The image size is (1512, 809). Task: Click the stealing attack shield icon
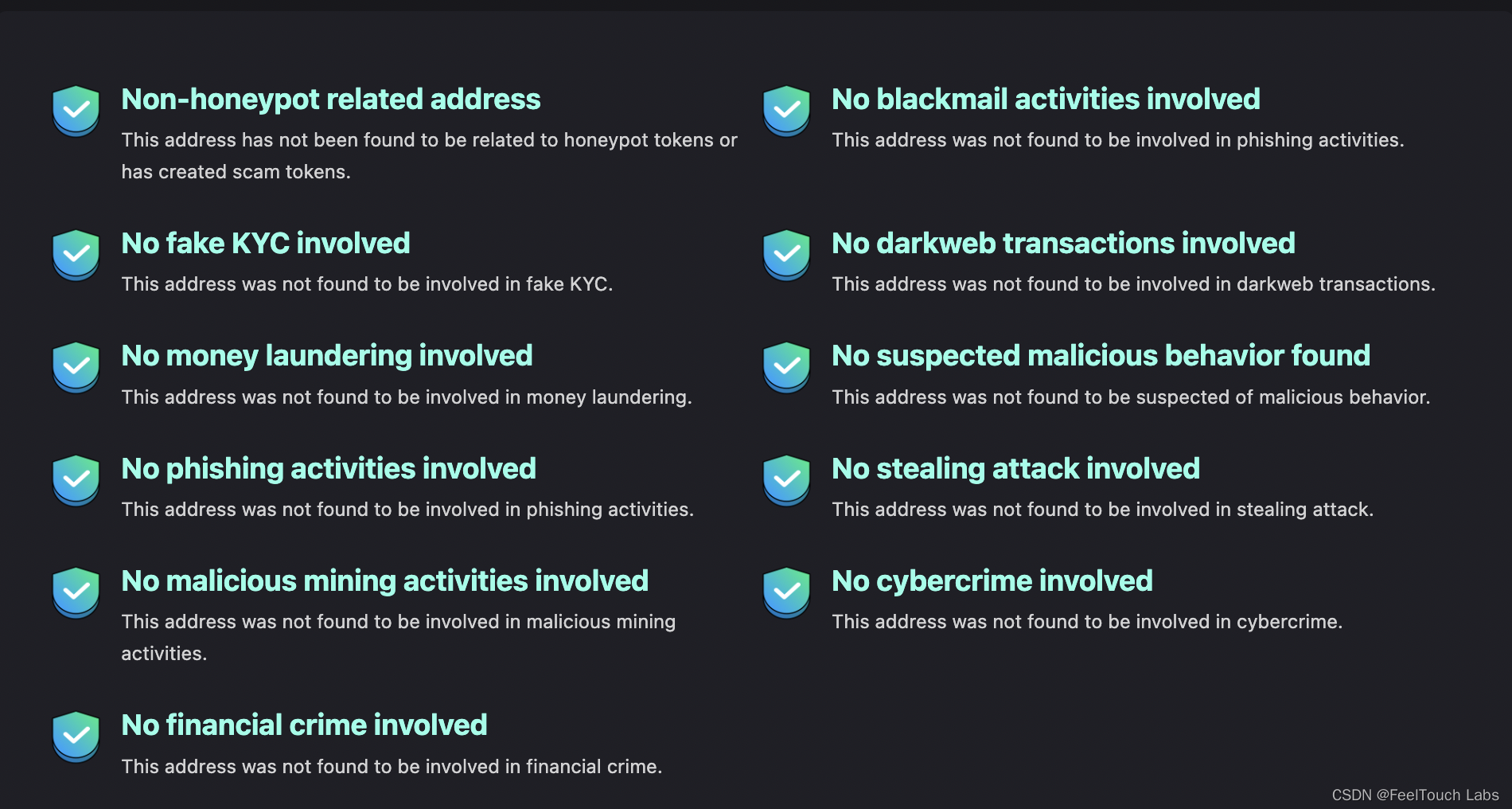click(x=786, y=480)
